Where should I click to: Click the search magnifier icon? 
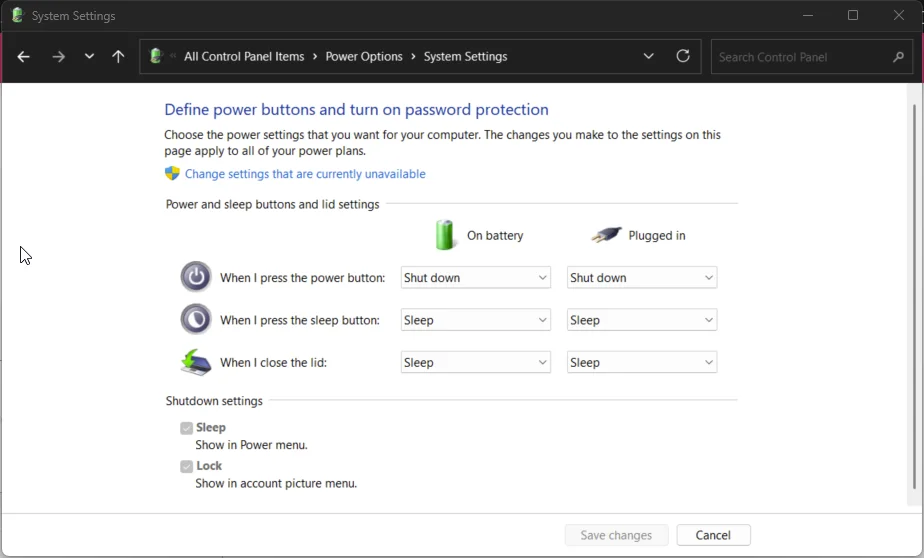pos(898,57)
